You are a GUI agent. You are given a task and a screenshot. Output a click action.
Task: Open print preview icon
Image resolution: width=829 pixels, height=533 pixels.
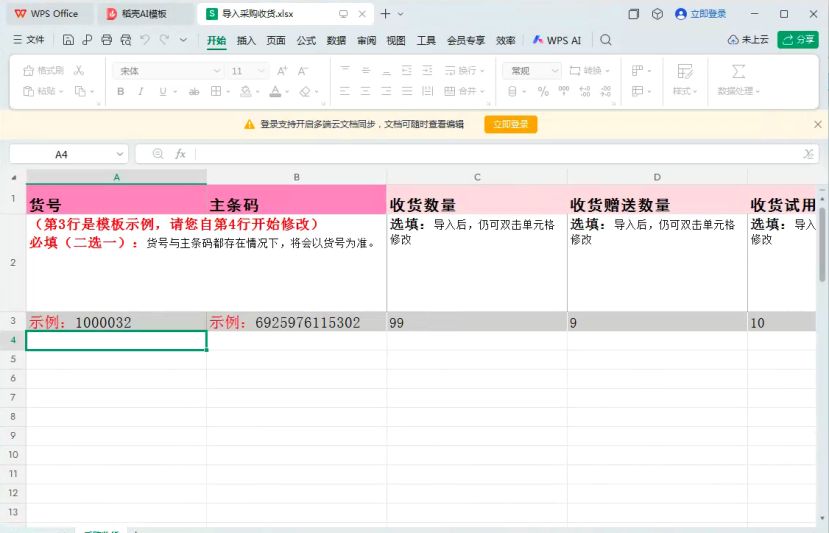(126, 40)
